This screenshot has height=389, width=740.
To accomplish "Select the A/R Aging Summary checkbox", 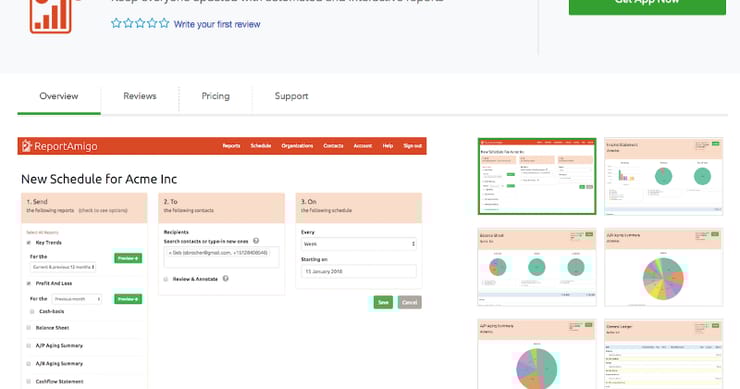I will pyautogui.click(x=29, y=364).
